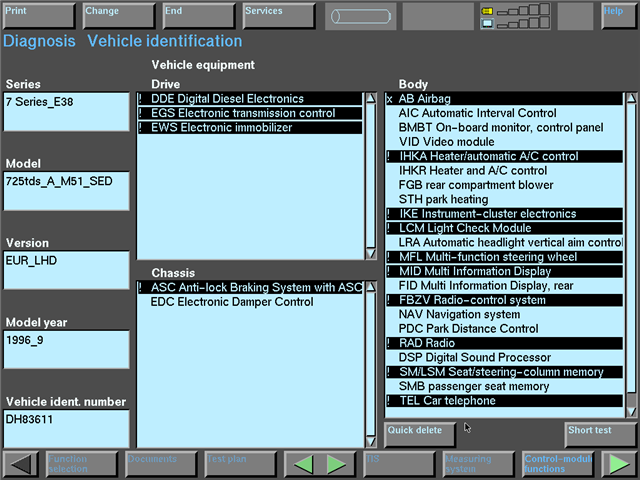Select RAD Radio

[504, 343]
